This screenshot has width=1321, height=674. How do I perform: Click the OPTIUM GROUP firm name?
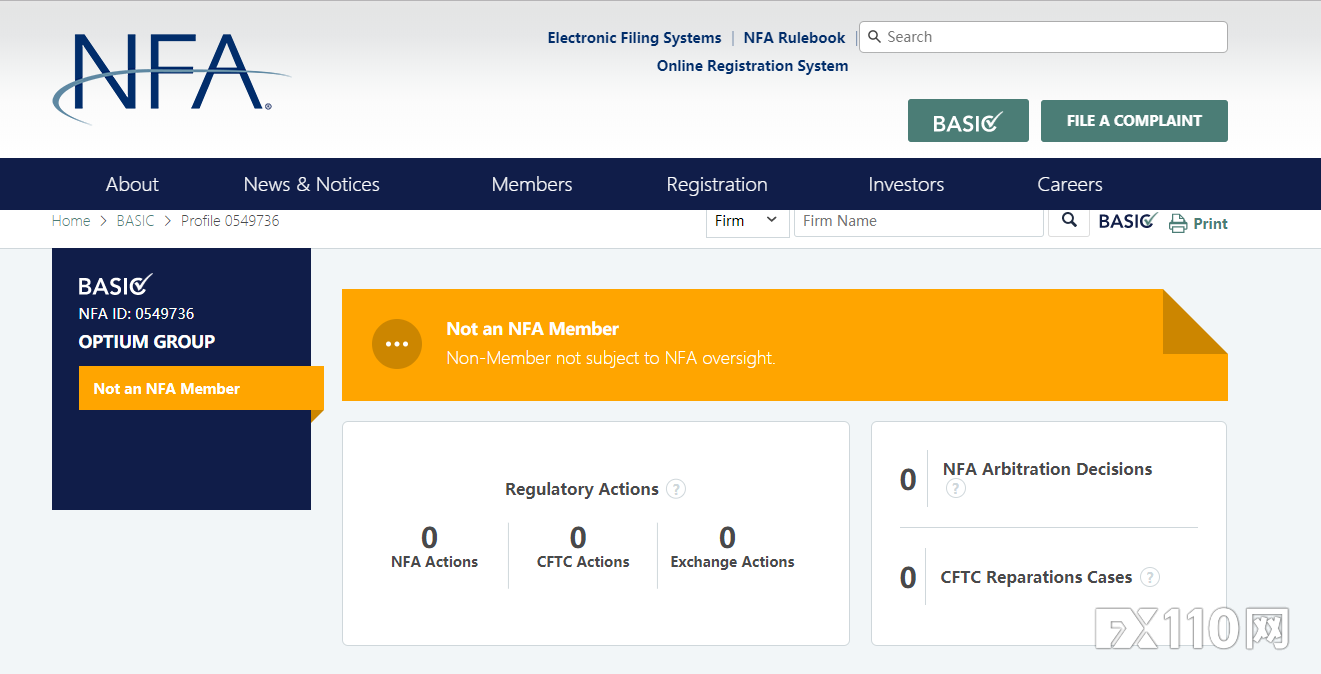point(147,342)
